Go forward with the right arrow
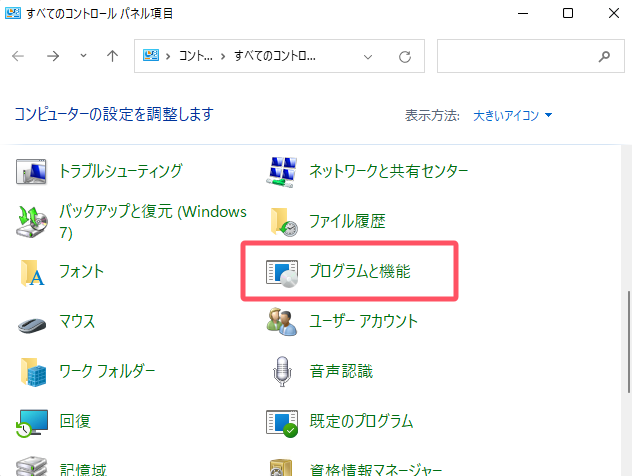The width and height of the screenshot is (632, 476). (x=53, y=56)
